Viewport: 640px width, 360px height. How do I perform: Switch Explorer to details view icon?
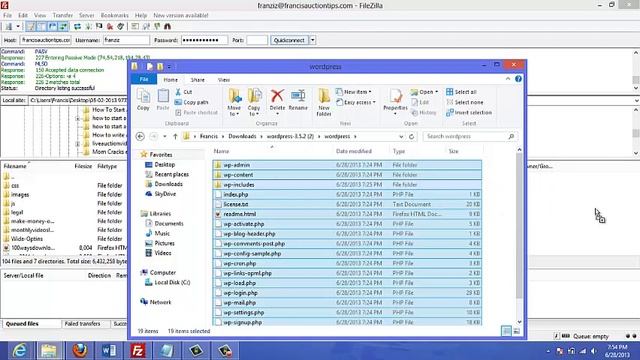tap(506, 331)
